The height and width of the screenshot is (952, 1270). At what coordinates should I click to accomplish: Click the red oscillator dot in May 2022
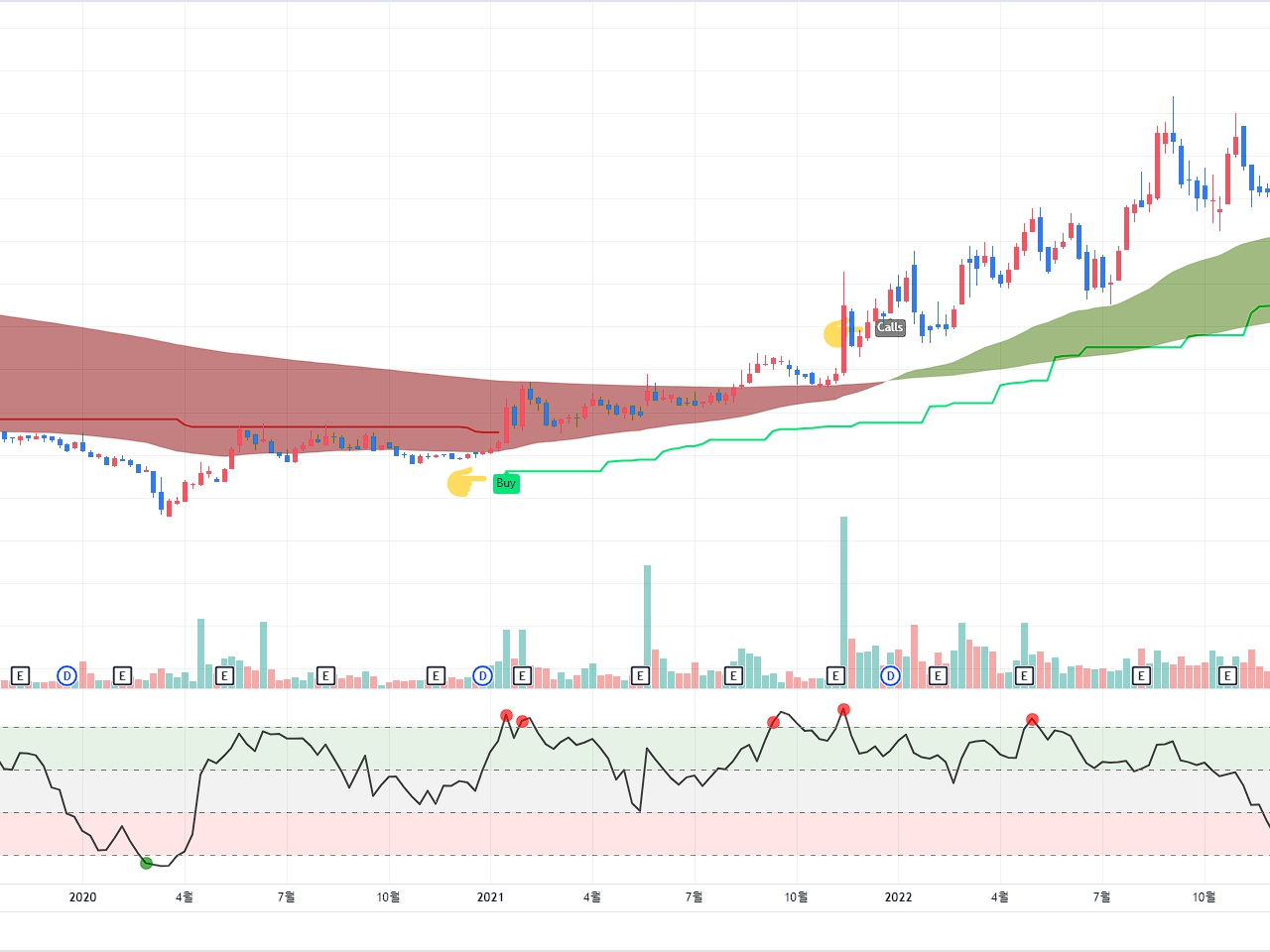1032,719
